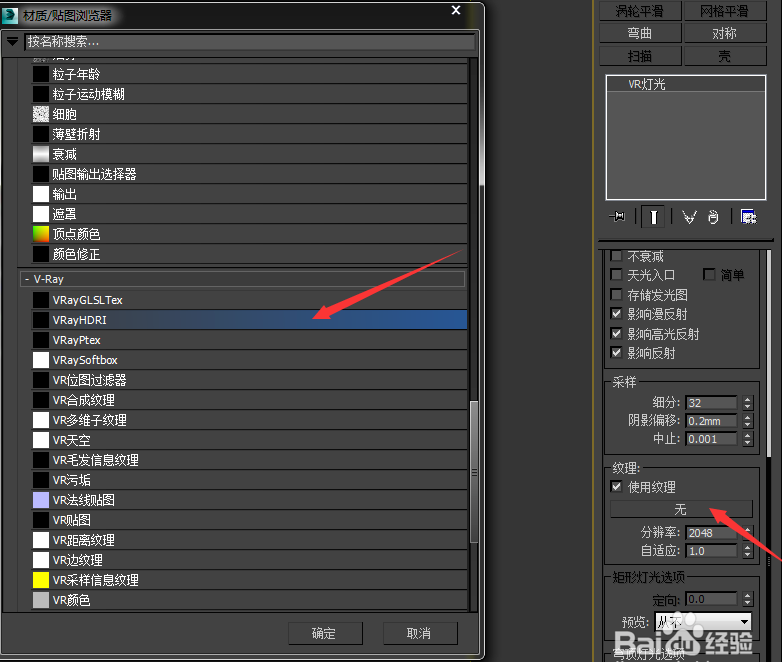
Task: Click the 细分 value field
Action: pos(712,403)
